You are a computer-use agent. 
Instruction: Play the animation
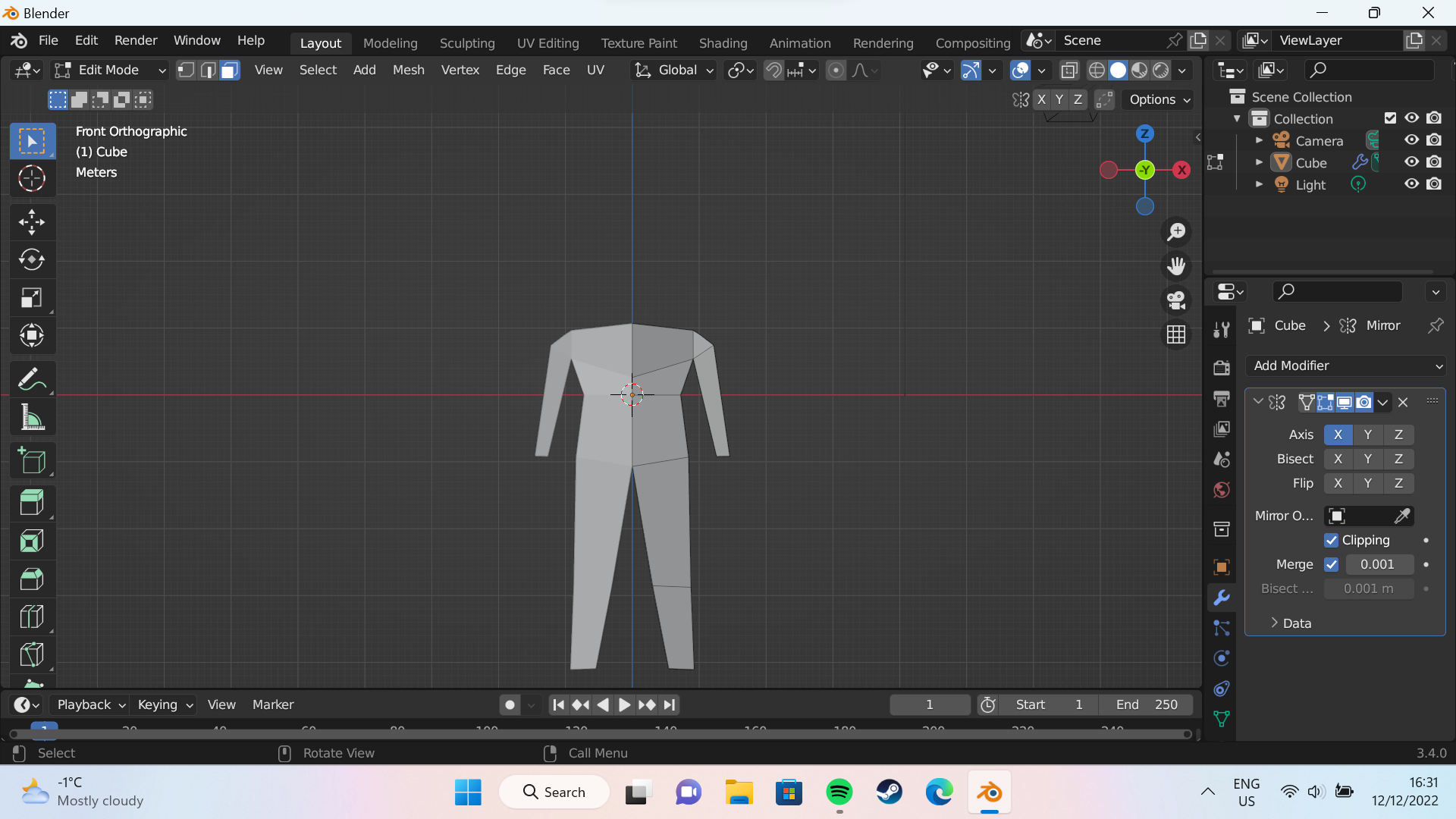pyautogui.click(x=624, y=705)
